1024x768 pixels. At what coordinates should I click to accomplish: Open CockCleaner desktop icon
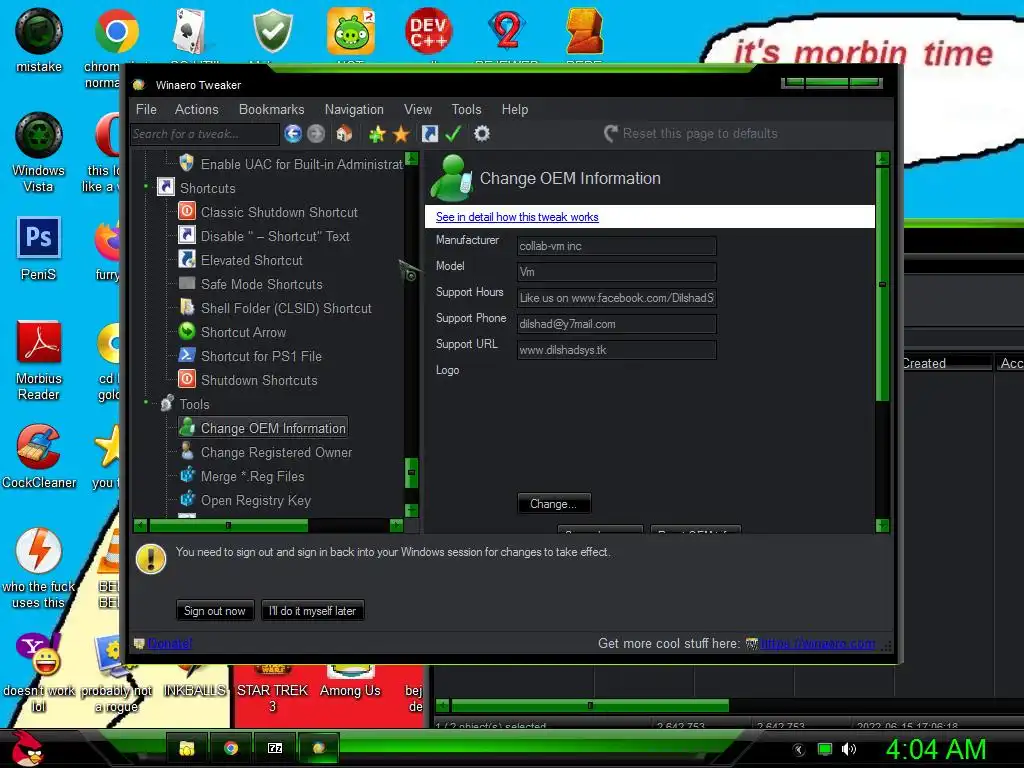coord(39,447)
